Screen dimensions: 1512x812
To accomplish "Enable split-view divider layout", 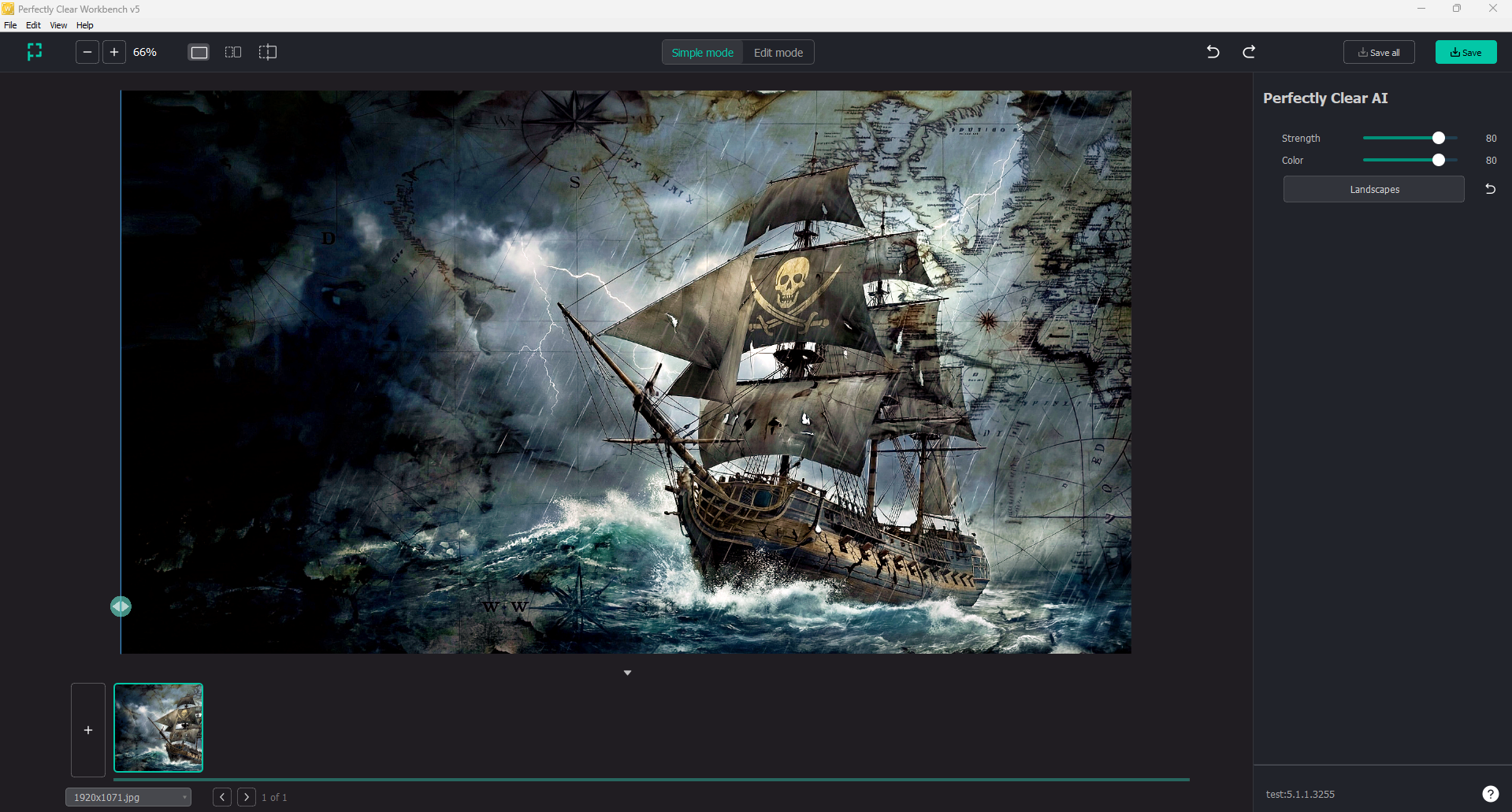I will point(268,52).
